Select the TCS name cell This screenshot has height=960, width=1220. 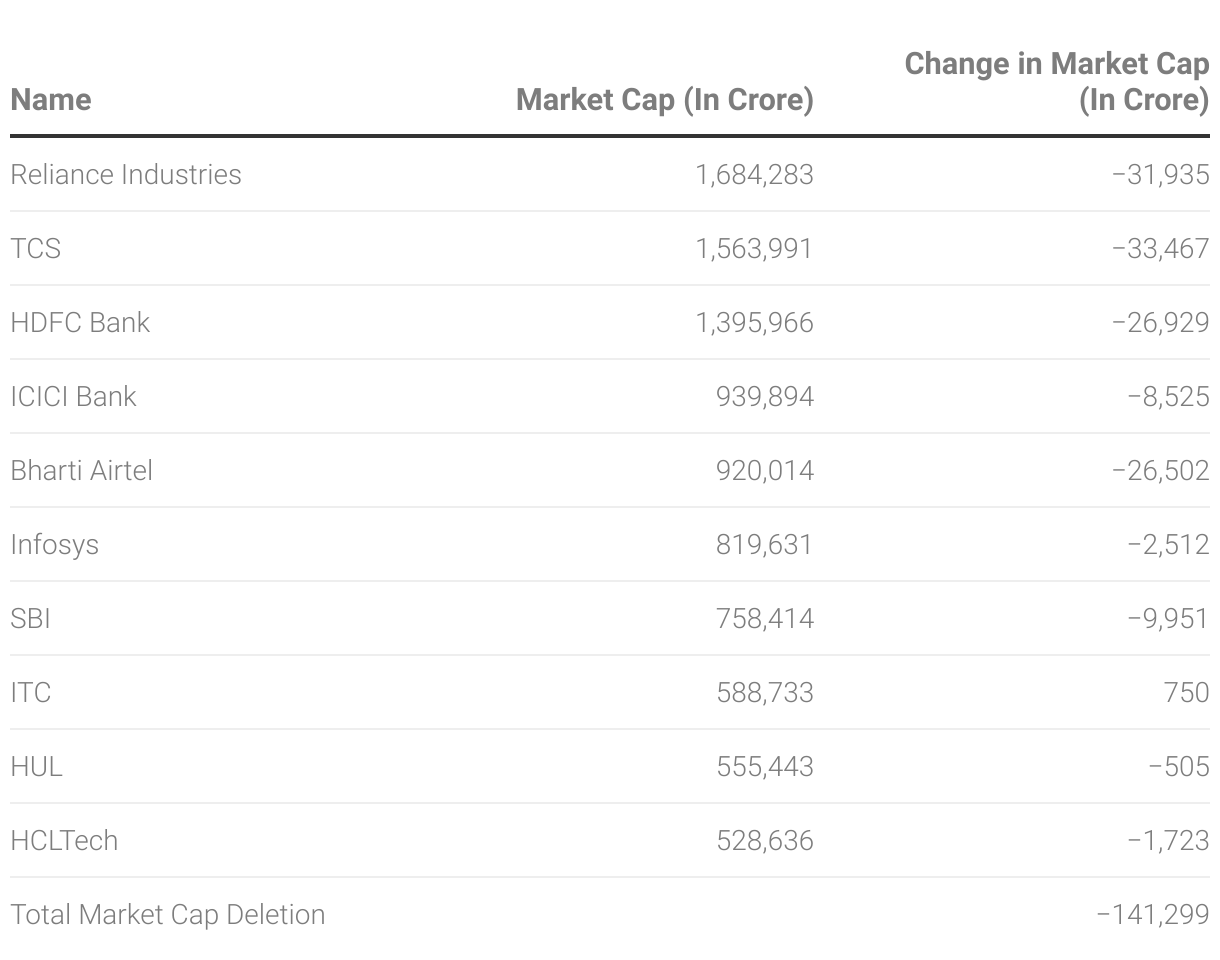click(36, 249)
